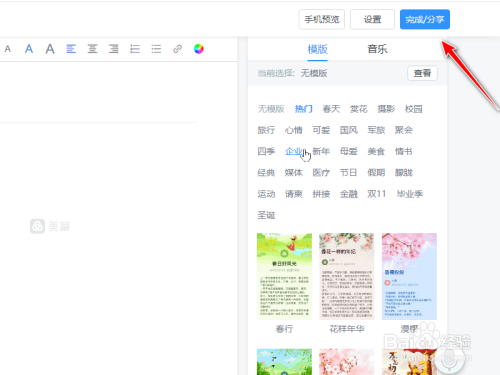The image size is (500, 375).
Task: Filter templates by 请柬
Action: (294, 194)
